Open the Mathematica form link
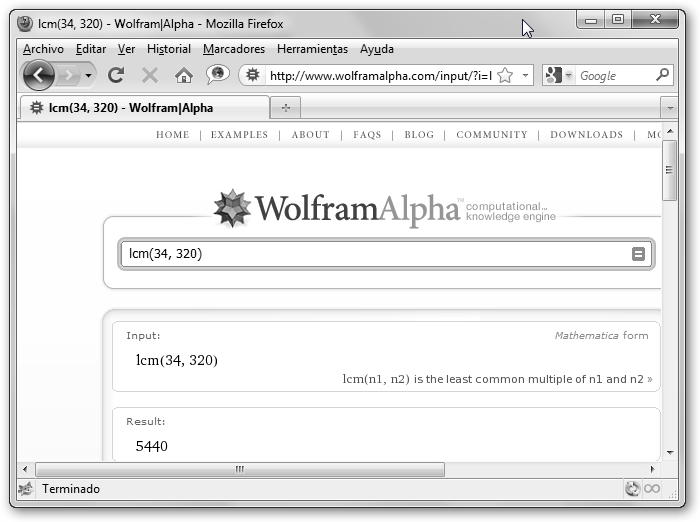Screen dimensions: 700x522 601,336
